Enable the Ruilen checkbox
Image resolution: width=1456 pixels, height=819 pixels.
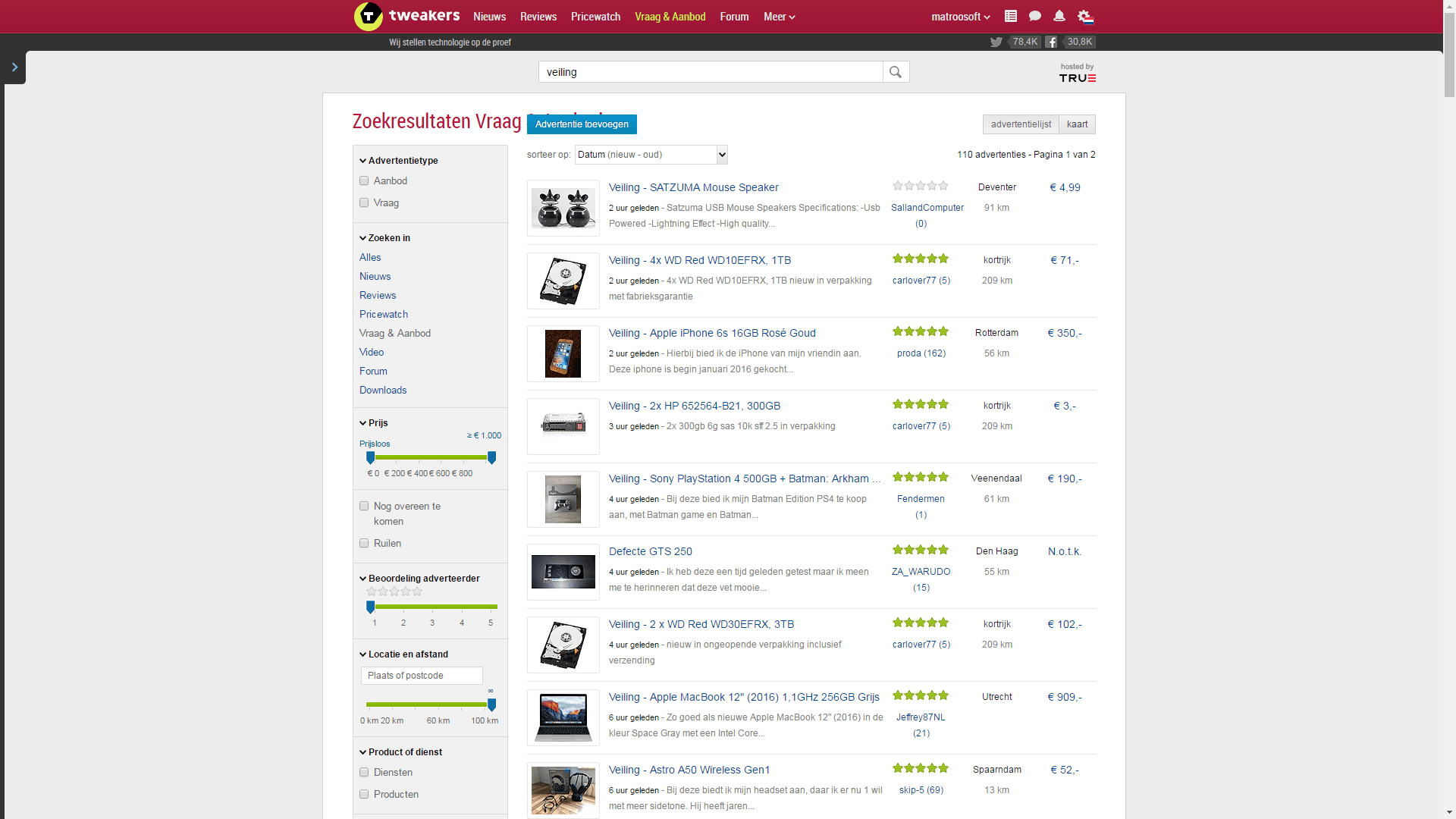364,543
